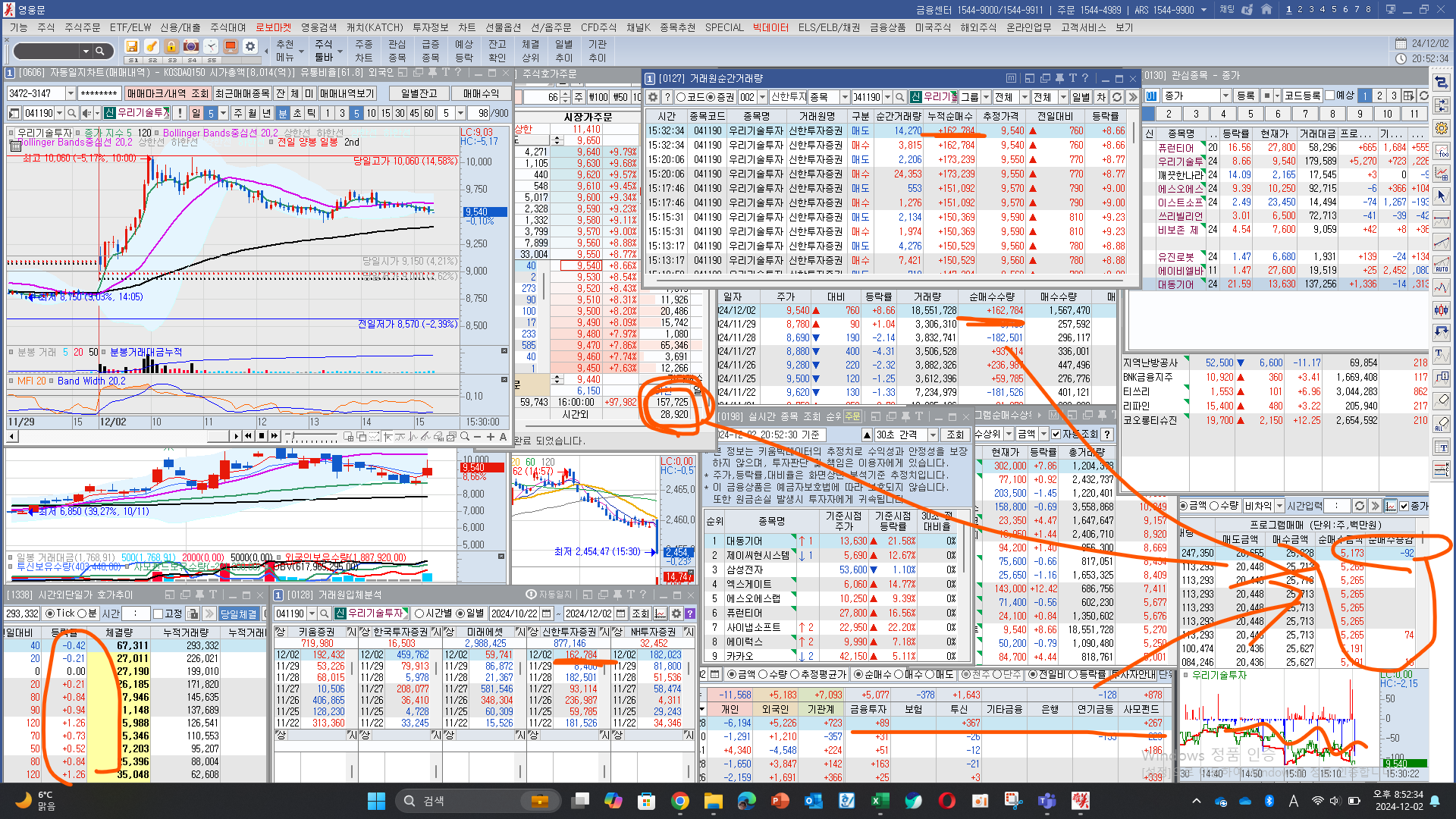Click the refresh icon in 관심종목 window 0130
Screen dimensions: 1456x819
[x=1424, y=96]
